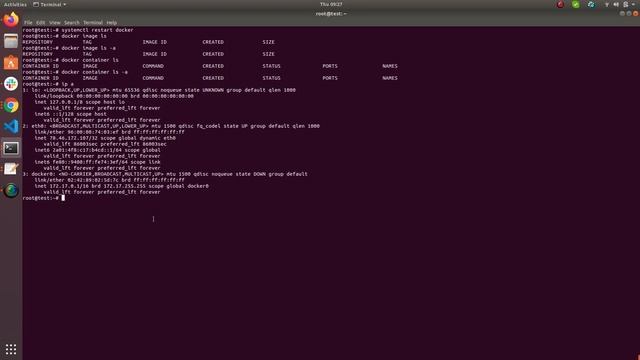640x360 pixels.
Task: Expand the system menu arrow
Action: [x=633, y=4]
